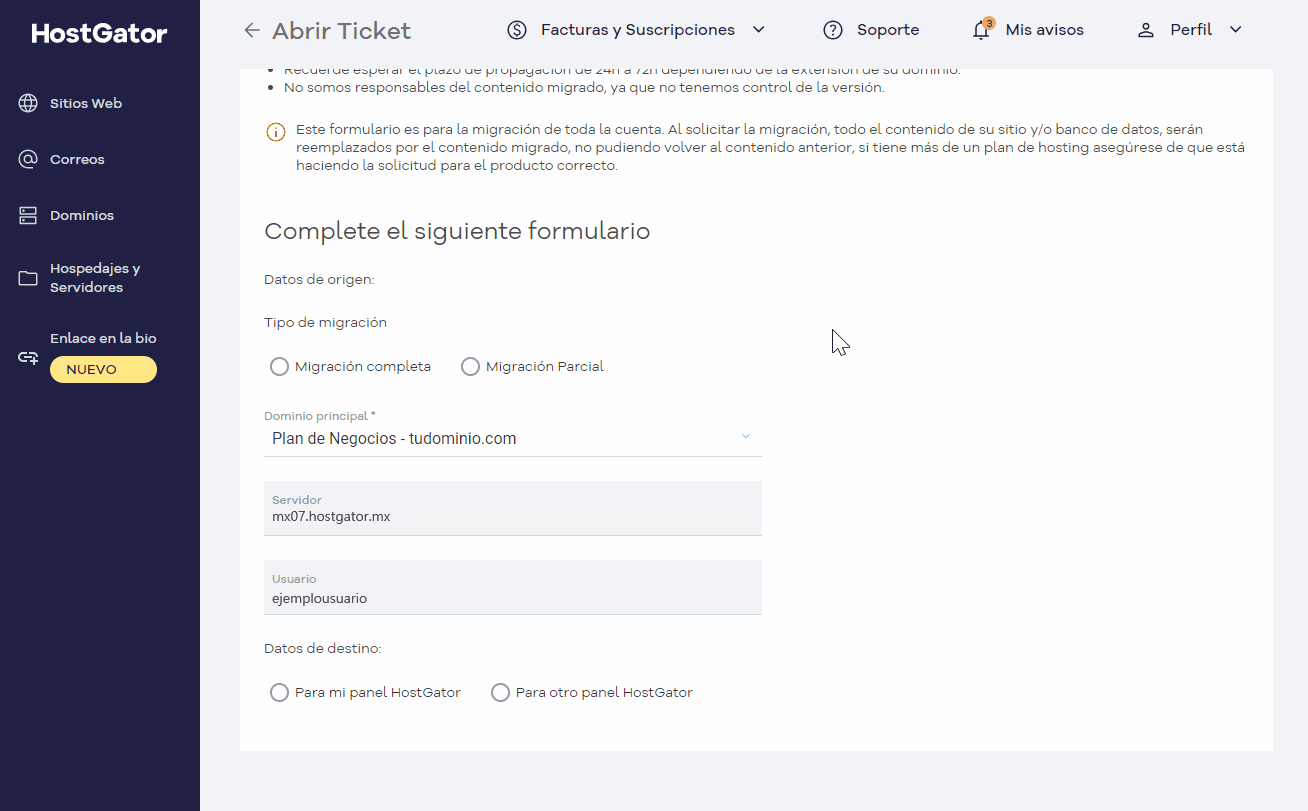
Task: Click the Perfil label
Action: [1191, 30]
